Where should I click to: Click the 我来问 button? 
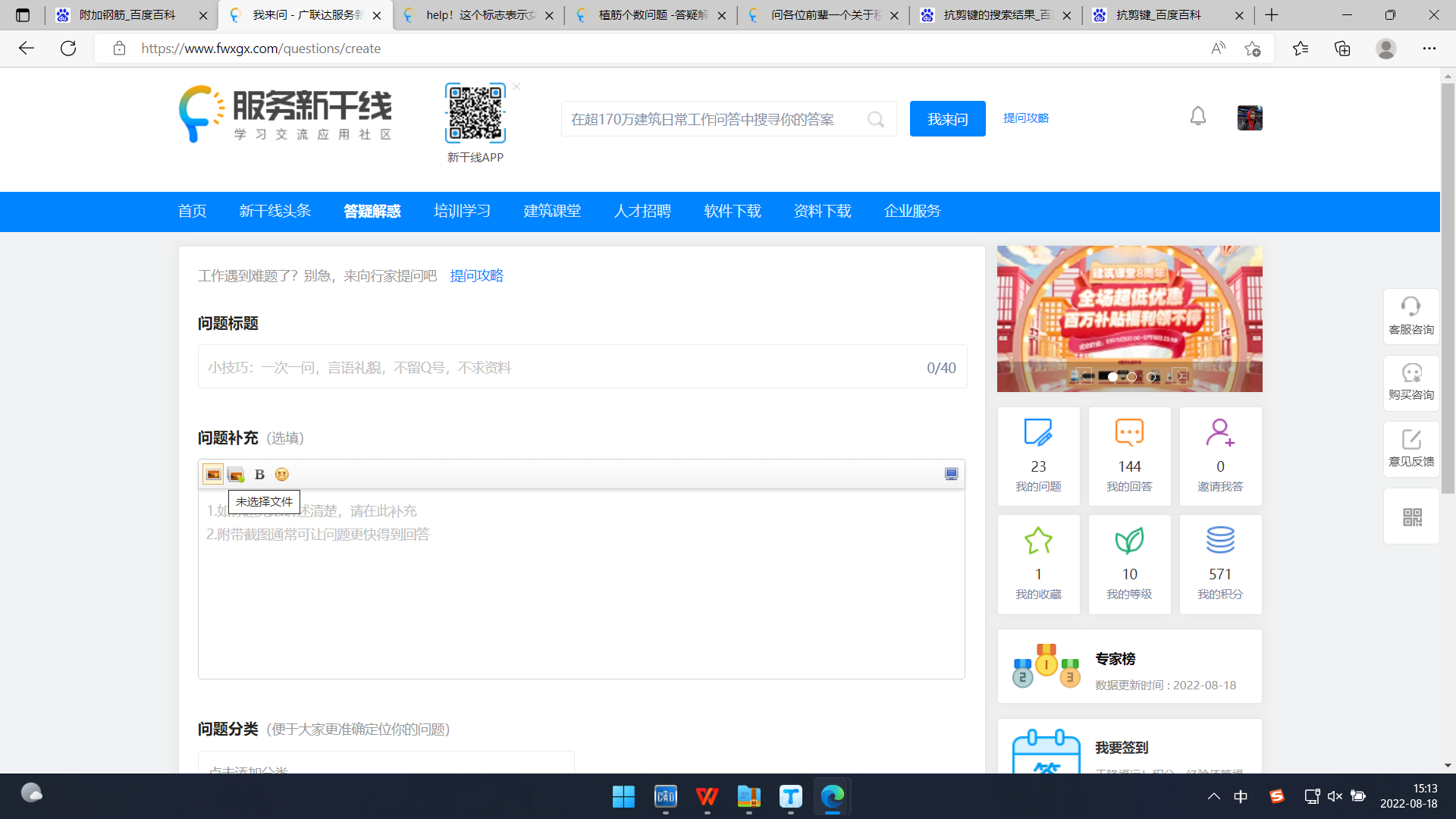tap(947, 119)
